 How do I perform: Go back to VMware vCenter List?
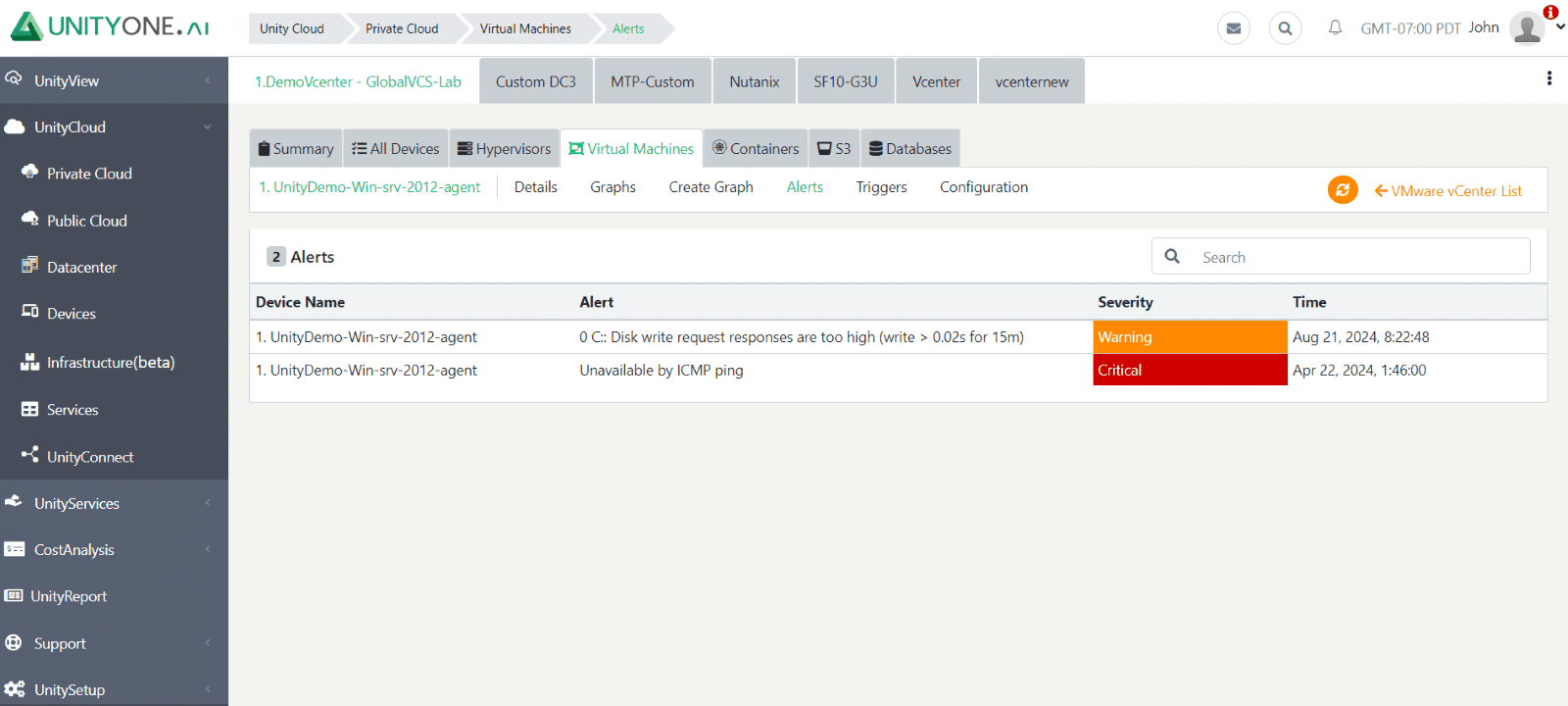1448,191
